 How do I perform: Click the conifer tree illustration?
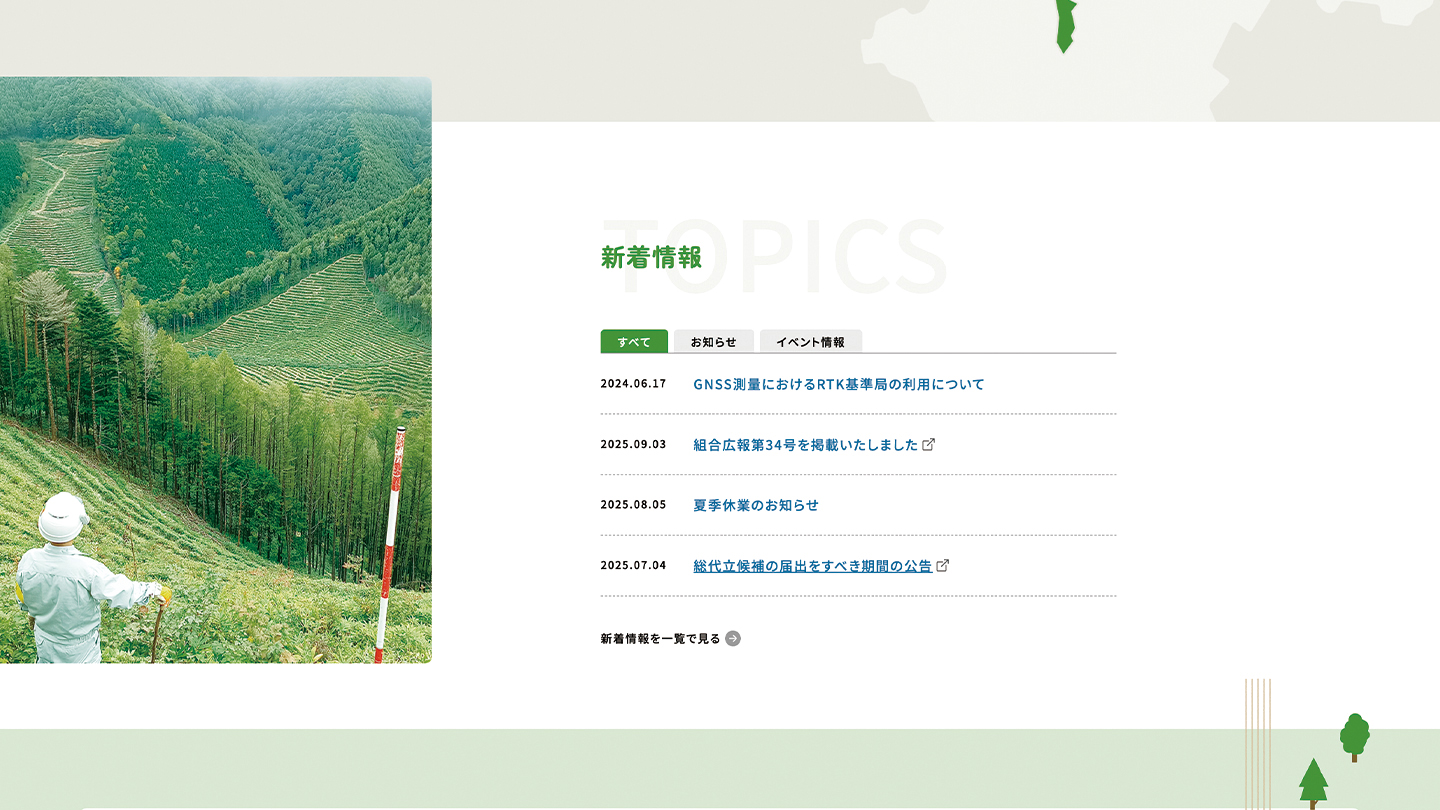point(1313,781)
